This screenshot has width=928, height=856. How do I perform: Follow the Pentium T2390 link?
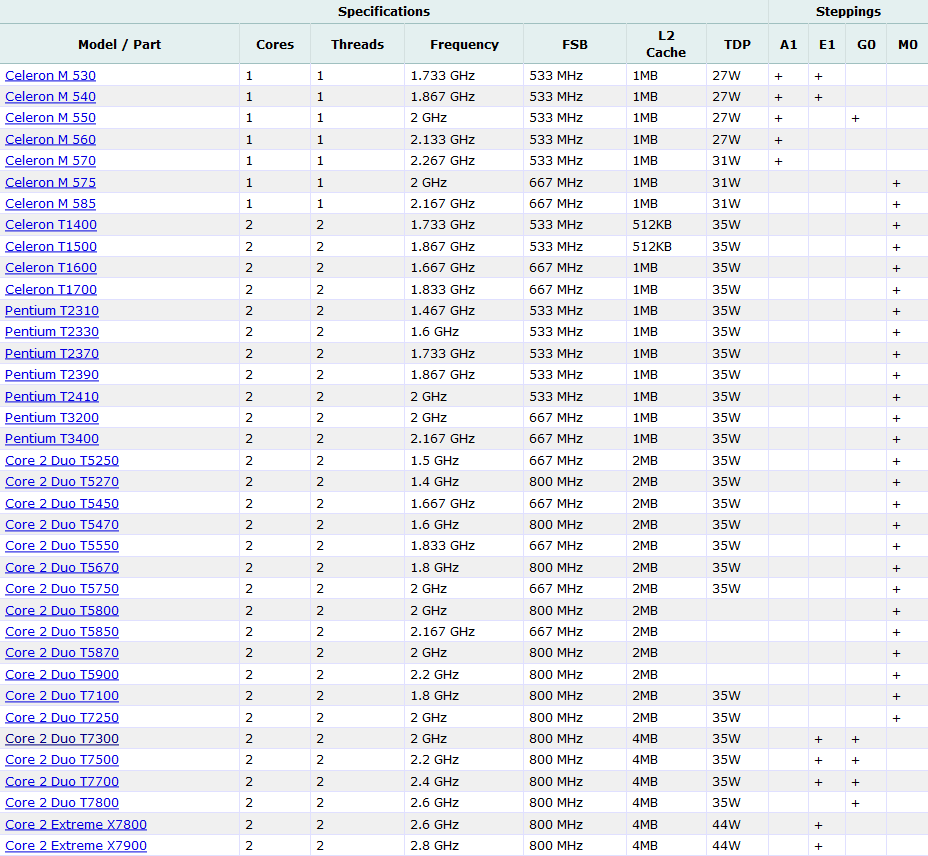pos(52,375)
